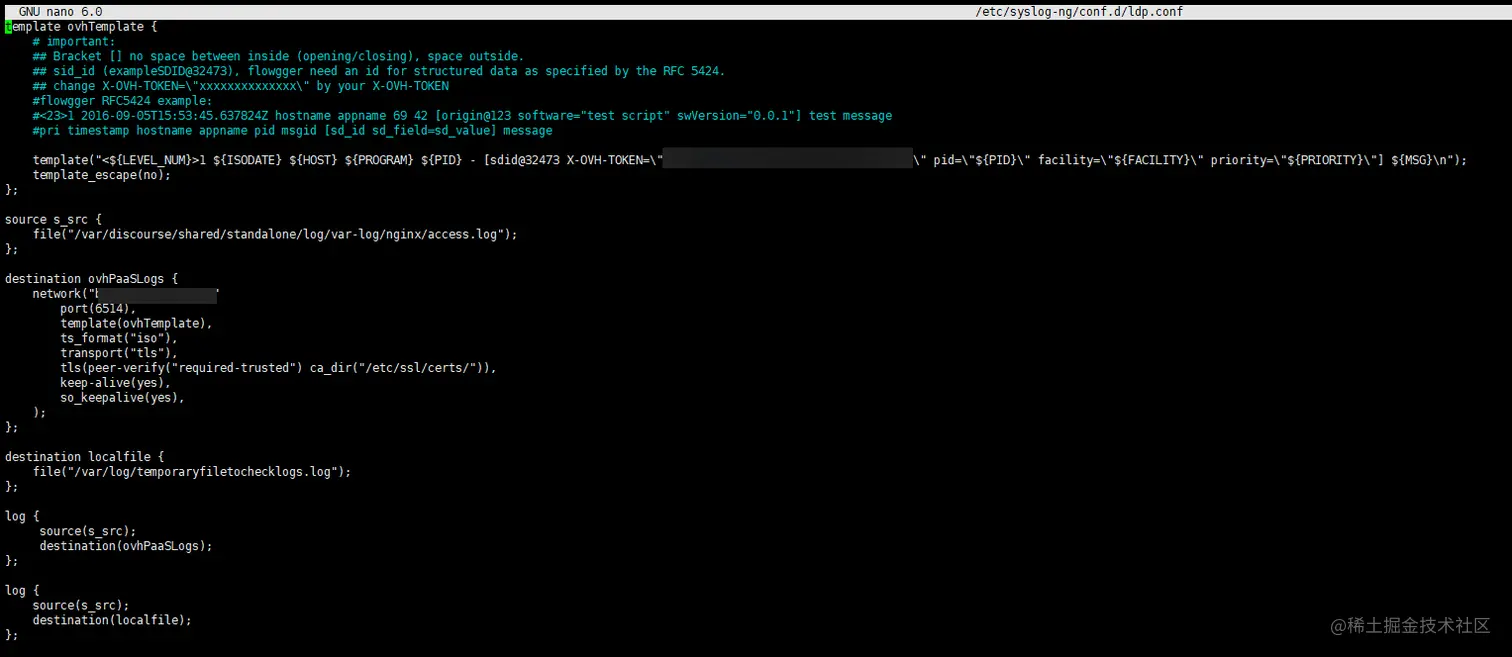The width and height of the screenshot is (1512, 657).
Task: Click the destination(ovhPaaSLogs) statement in first log block
Action: [x=124, y=545]
